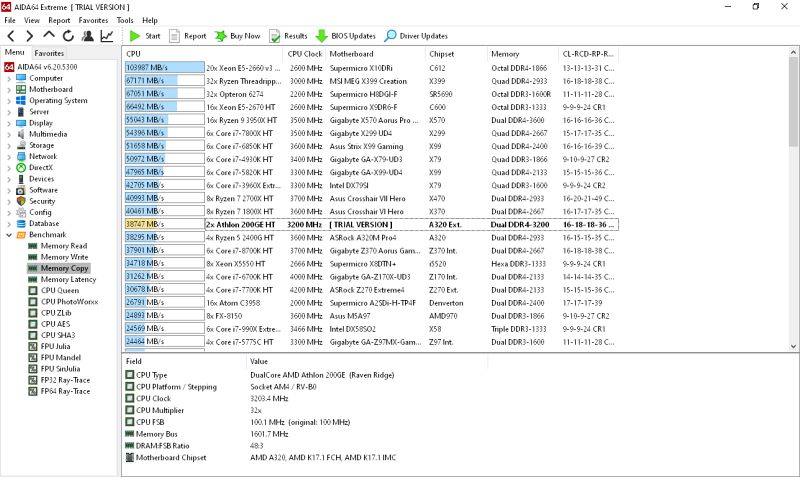Image resolution: width=800 pixels, height=477 pixels.
Task: Select the AIDA64 v6.20.5300 root icon
Action: pyautogui.click(x=9, y=67)
